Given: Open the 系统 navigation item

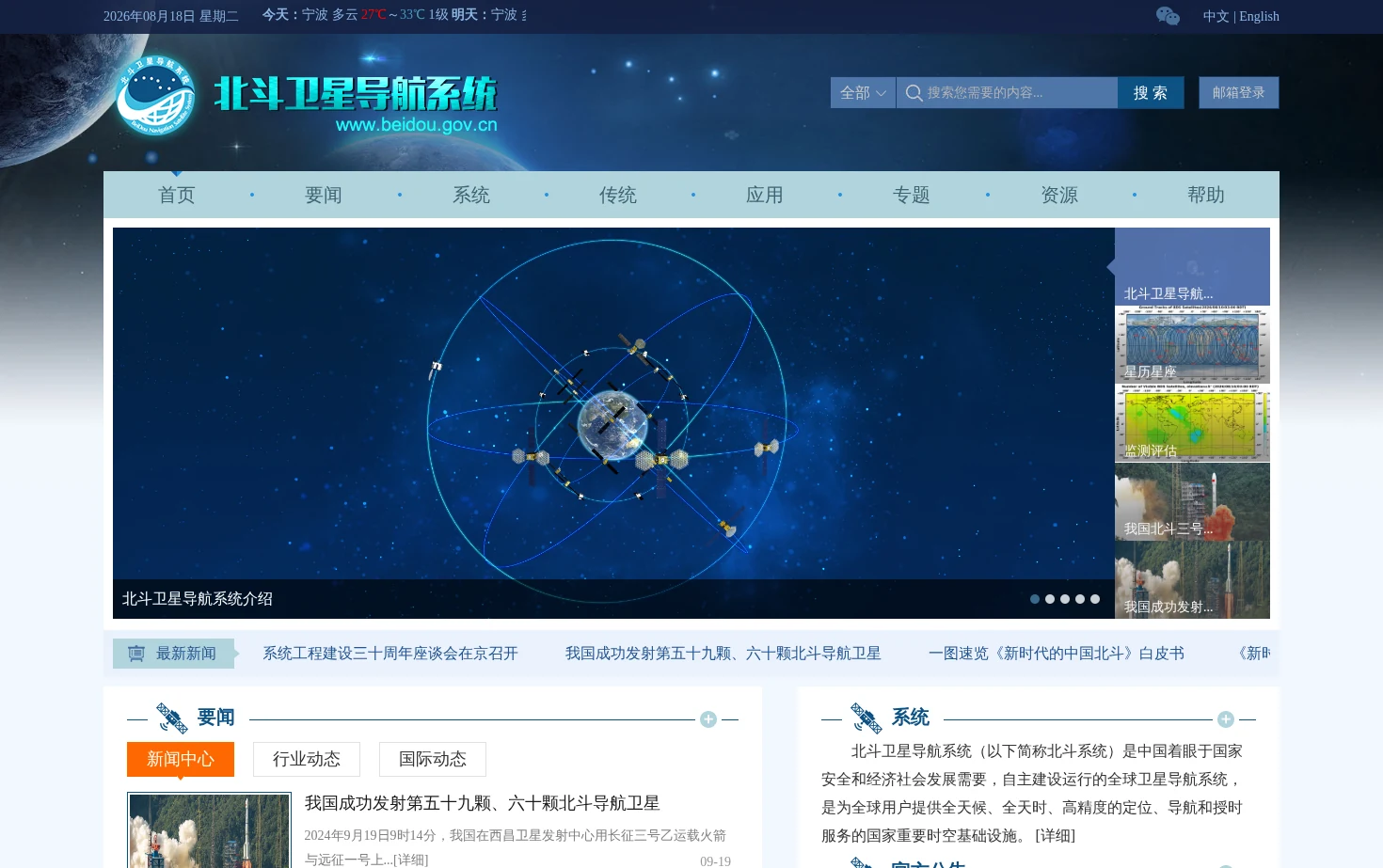Looking at the screenshot, I should coord(471,195).
